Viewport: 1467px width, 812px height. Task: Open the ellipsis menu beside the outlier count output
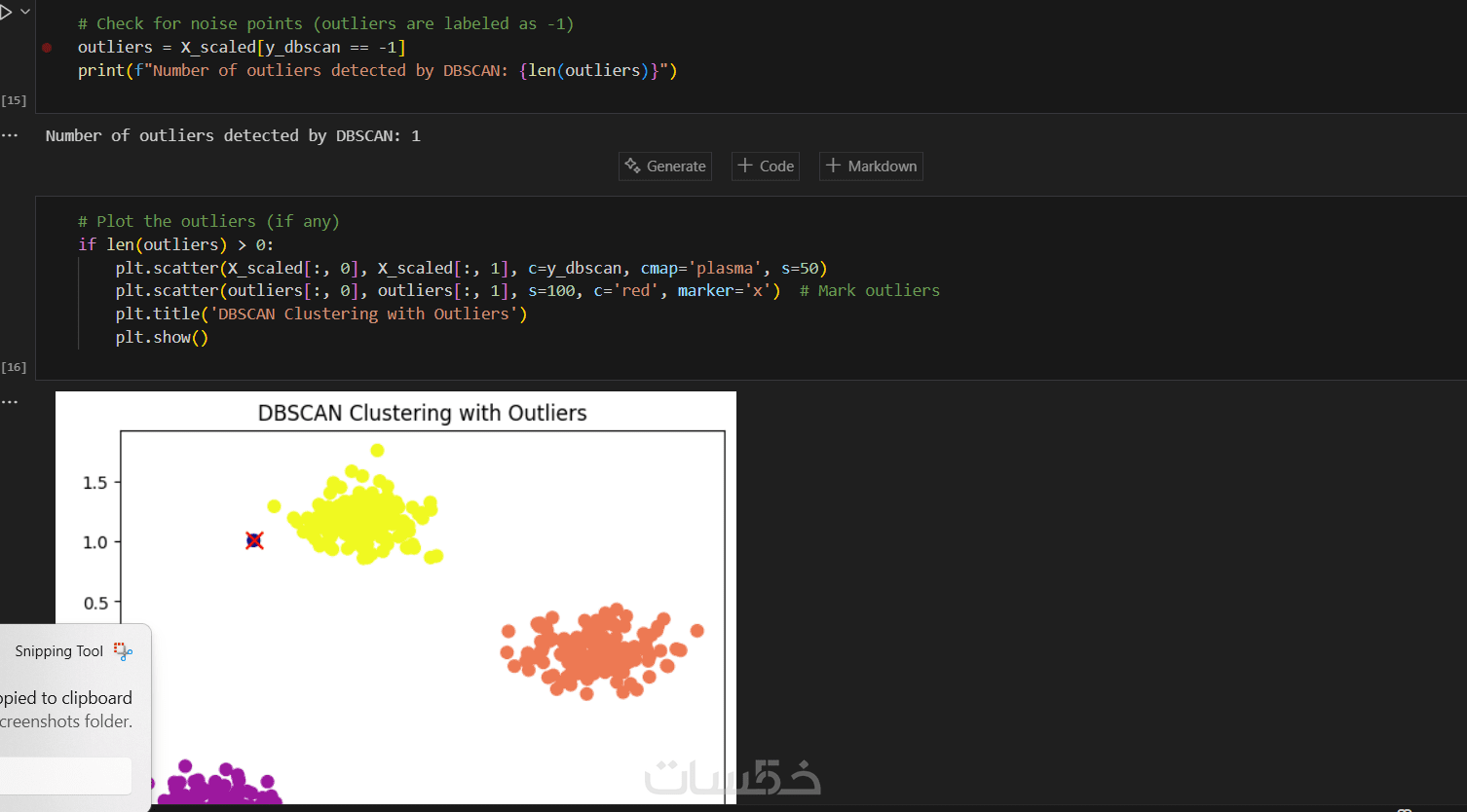click(10, 135)
